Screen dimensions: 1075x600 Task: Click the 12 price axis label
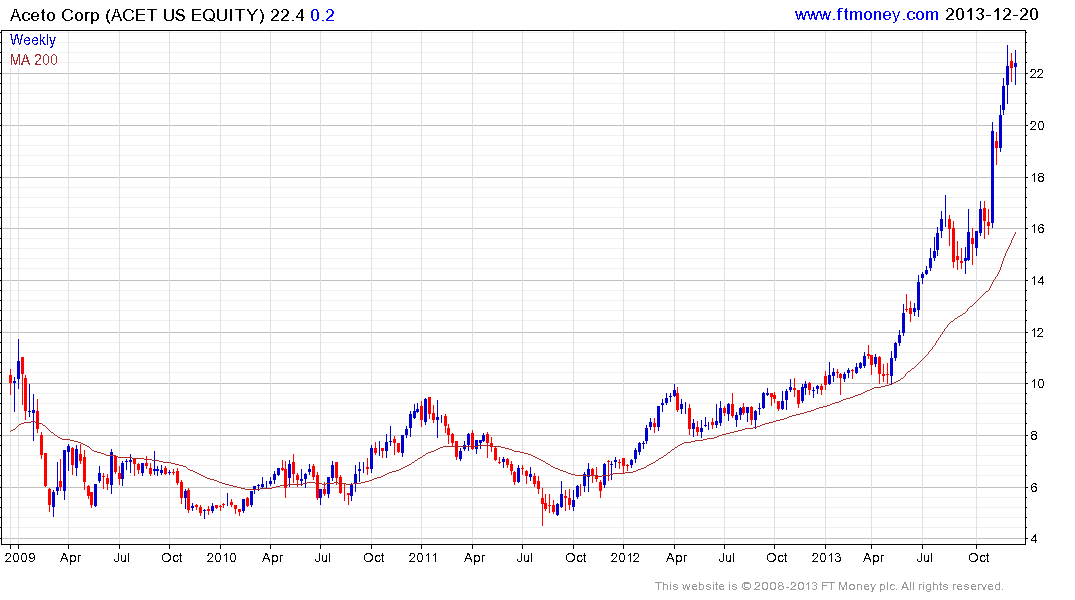1037,333
